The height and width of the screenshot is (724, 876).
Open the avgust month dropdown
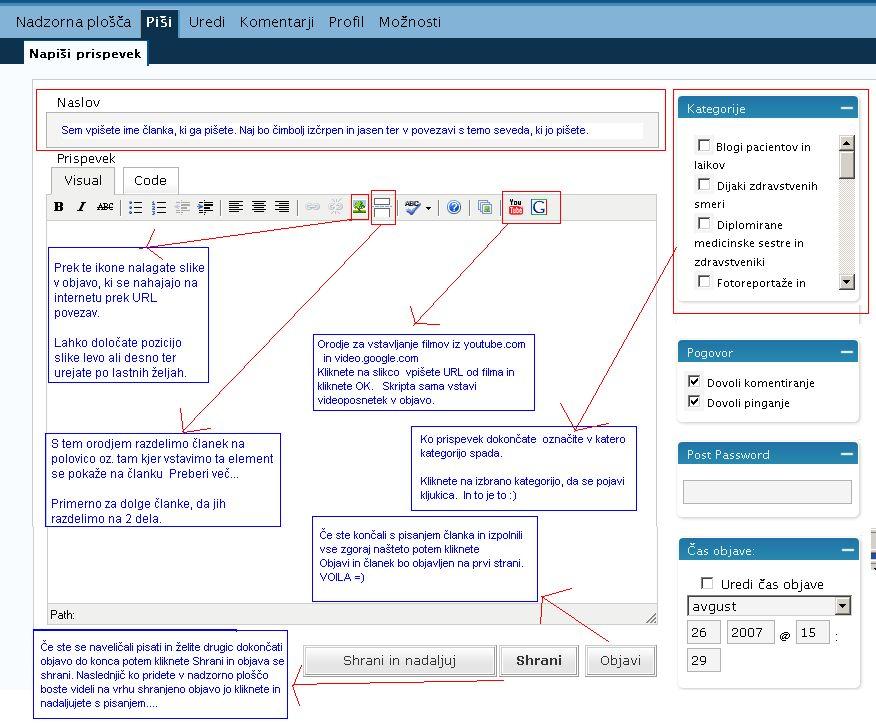(842, 606)
